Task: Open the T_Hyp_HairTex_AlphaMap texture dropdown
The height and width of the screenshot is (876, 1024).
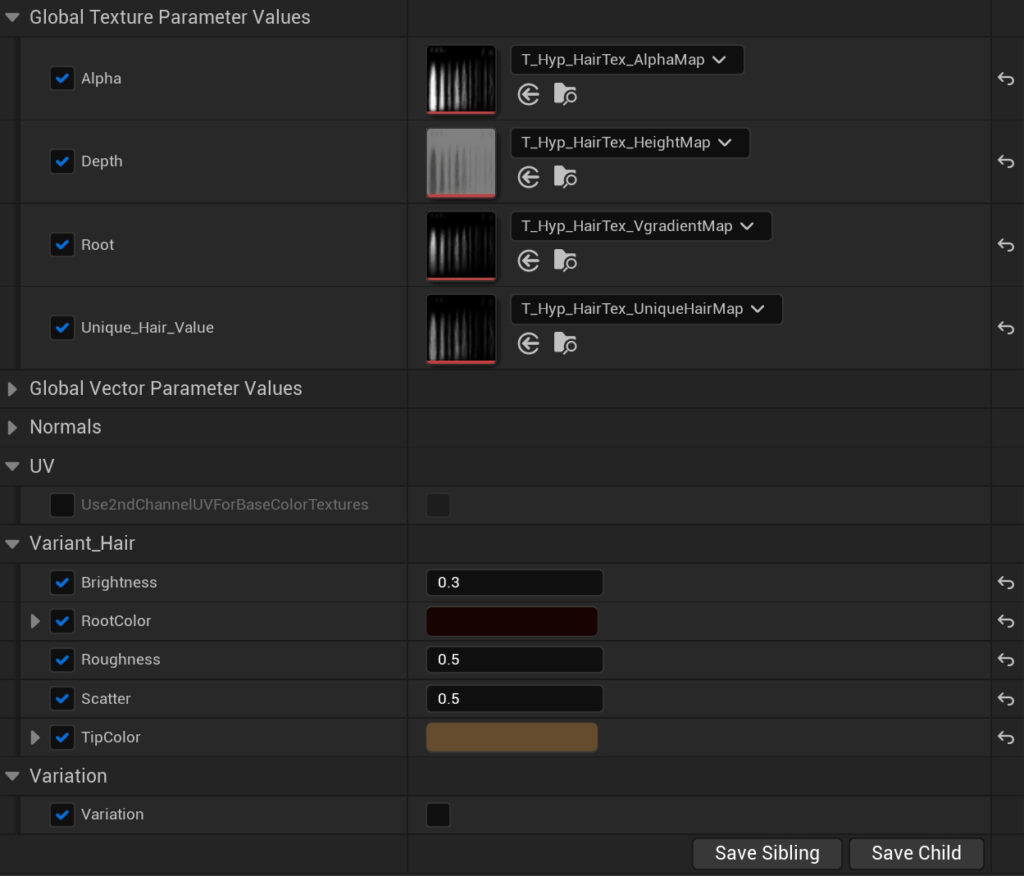Action: pyautogui.click(x=627, y=59)
